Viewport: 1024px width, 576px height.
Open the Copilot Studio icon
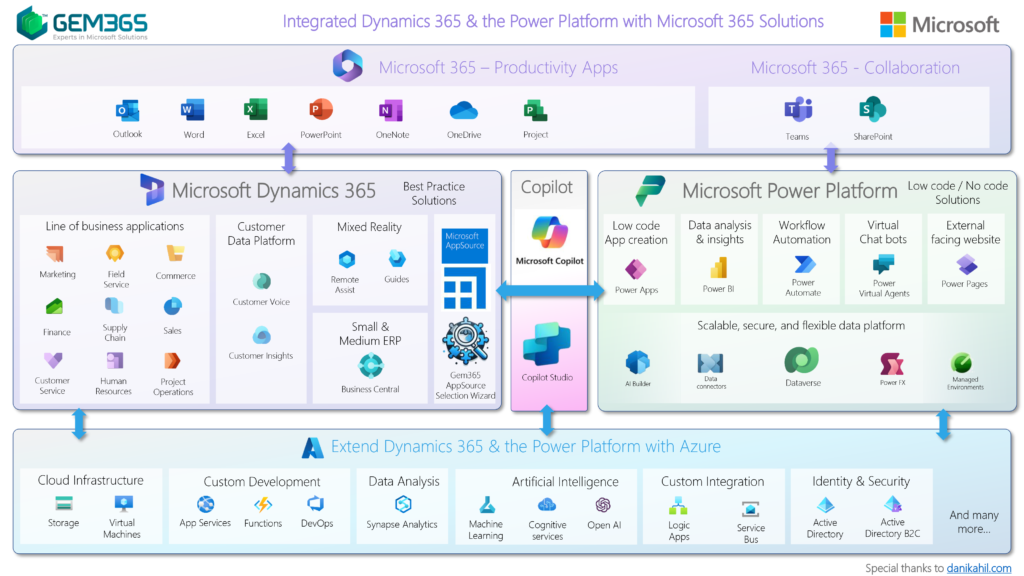coord(547,344)
